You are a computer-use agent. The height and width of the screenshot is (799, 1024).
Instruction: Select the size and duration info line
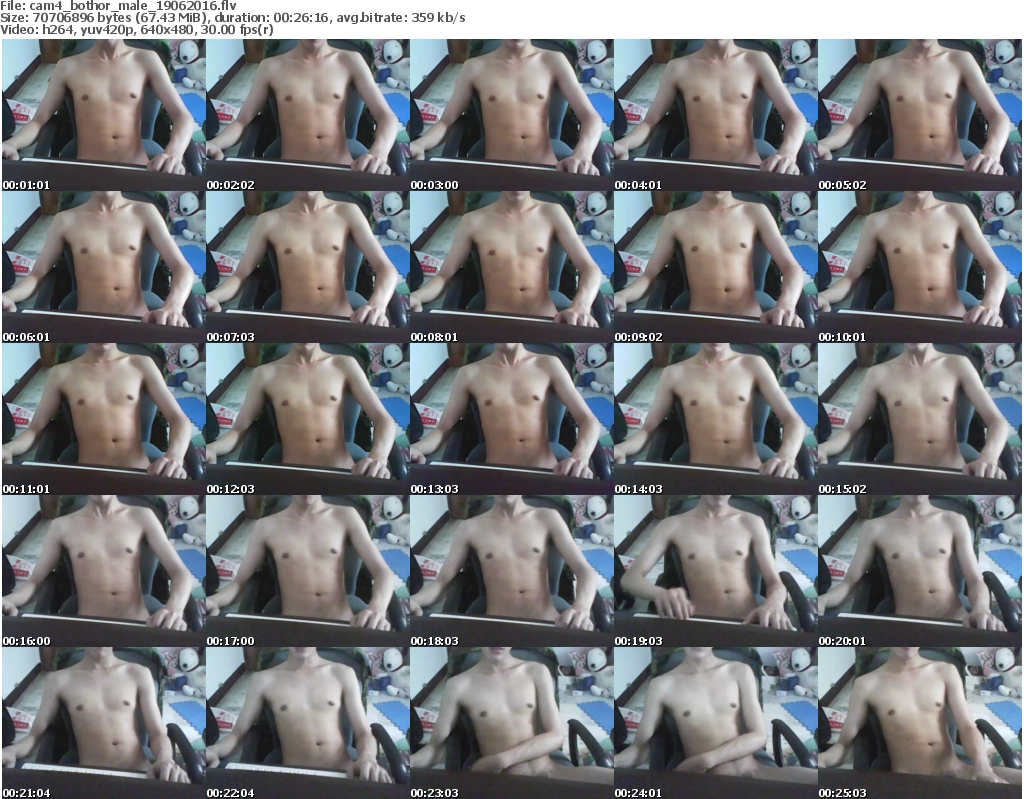(232, 18)
